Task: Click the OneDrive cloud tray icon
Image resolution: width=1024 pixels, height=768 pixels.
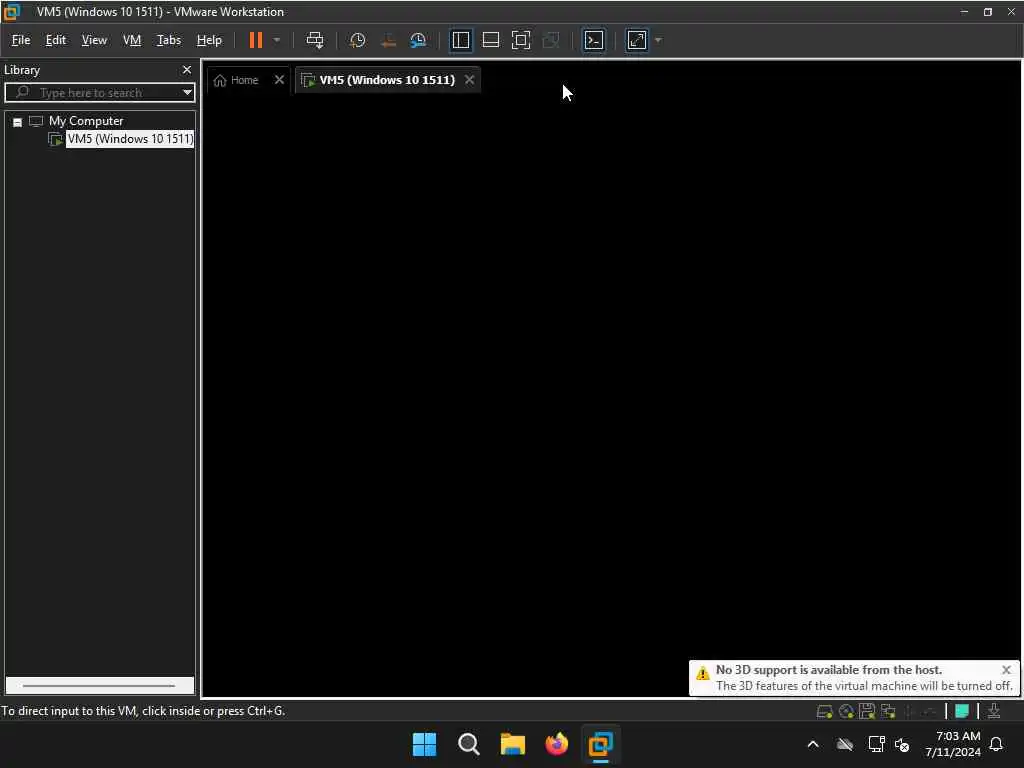Action: pyautogui.click(x=844, y=744)
